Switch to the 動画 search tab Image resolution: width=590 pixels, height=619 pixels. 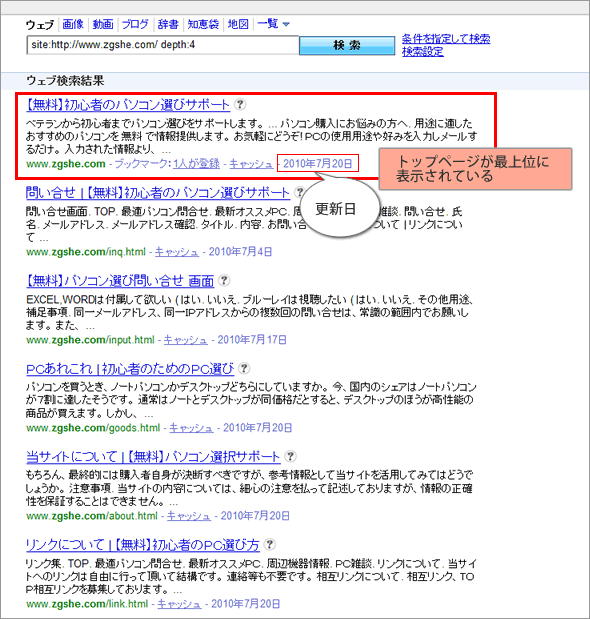click(103, 24)
